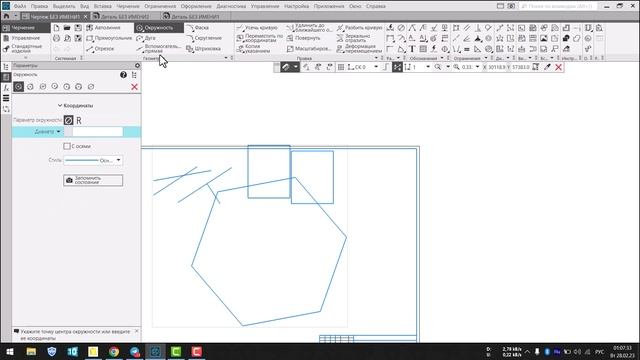Select the Отрезок line segment tool
The image size is (640, 360).
100,49
